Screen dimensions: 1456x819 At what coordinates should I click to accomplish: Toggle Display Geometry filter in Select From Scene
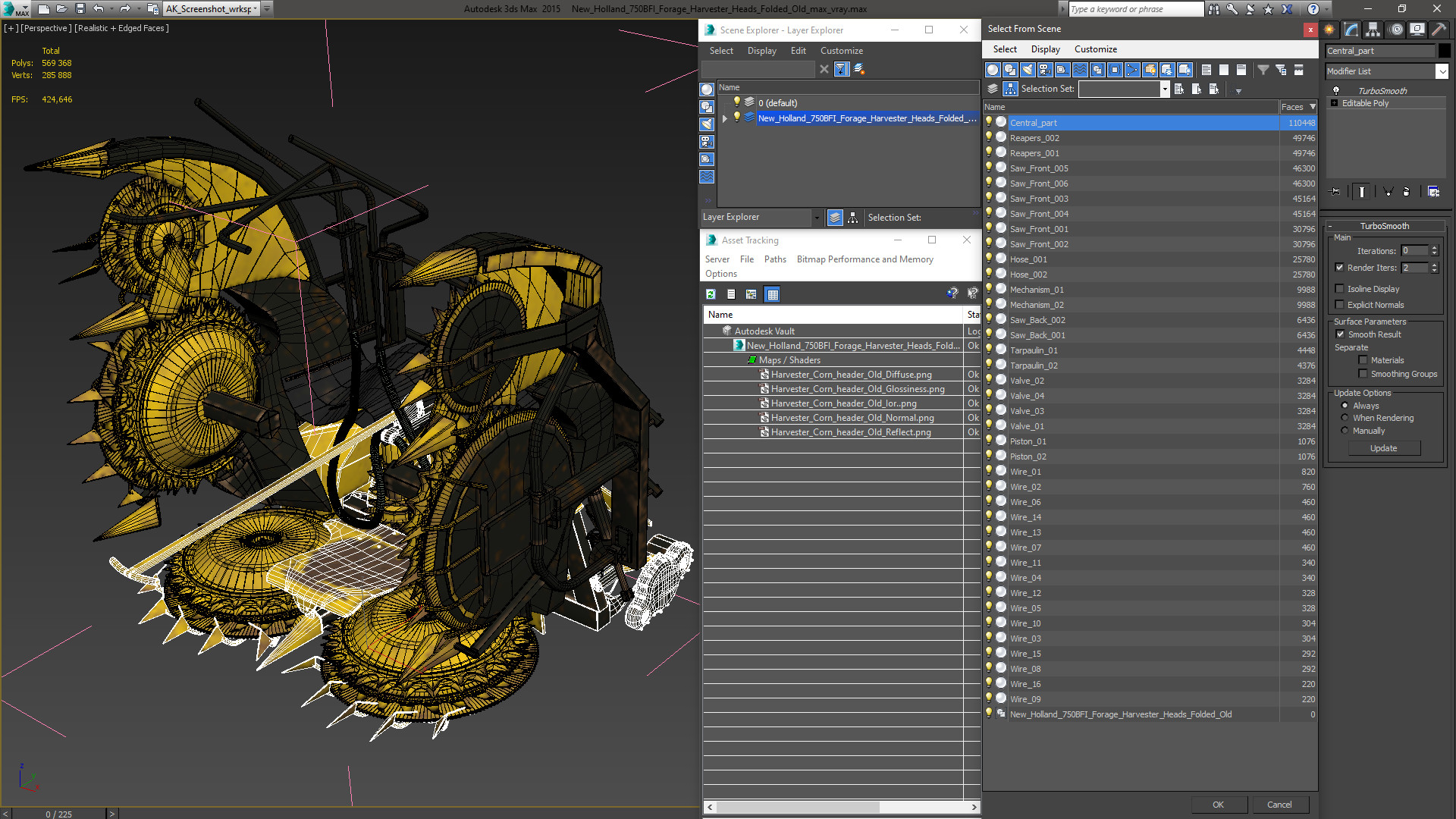(x=993, y=70)
